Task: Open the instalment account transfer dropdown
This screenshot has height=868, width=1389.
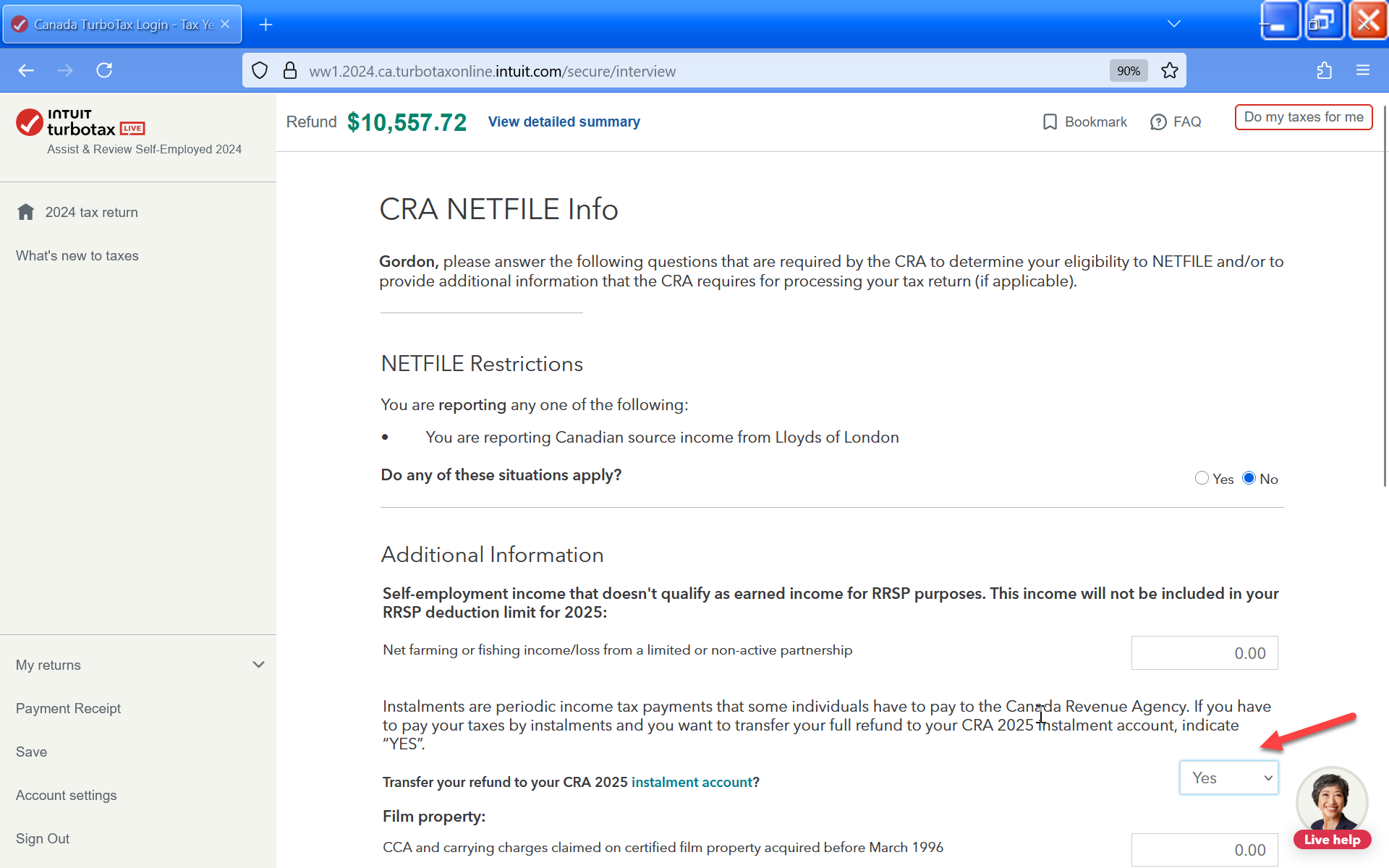Action: [x=1228, y=778]
